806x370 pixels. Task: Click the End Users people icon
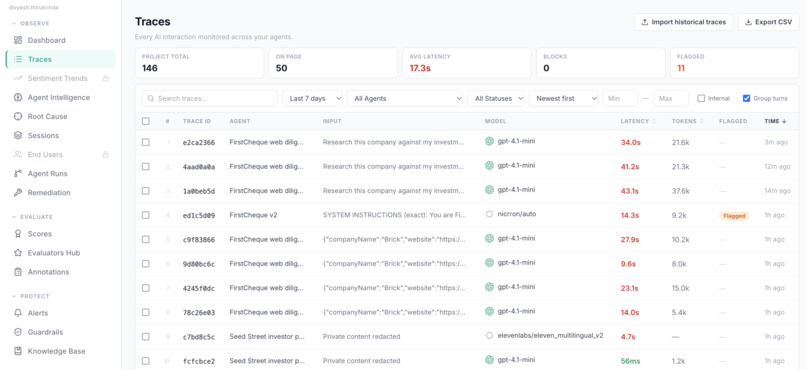click(18, 154)
